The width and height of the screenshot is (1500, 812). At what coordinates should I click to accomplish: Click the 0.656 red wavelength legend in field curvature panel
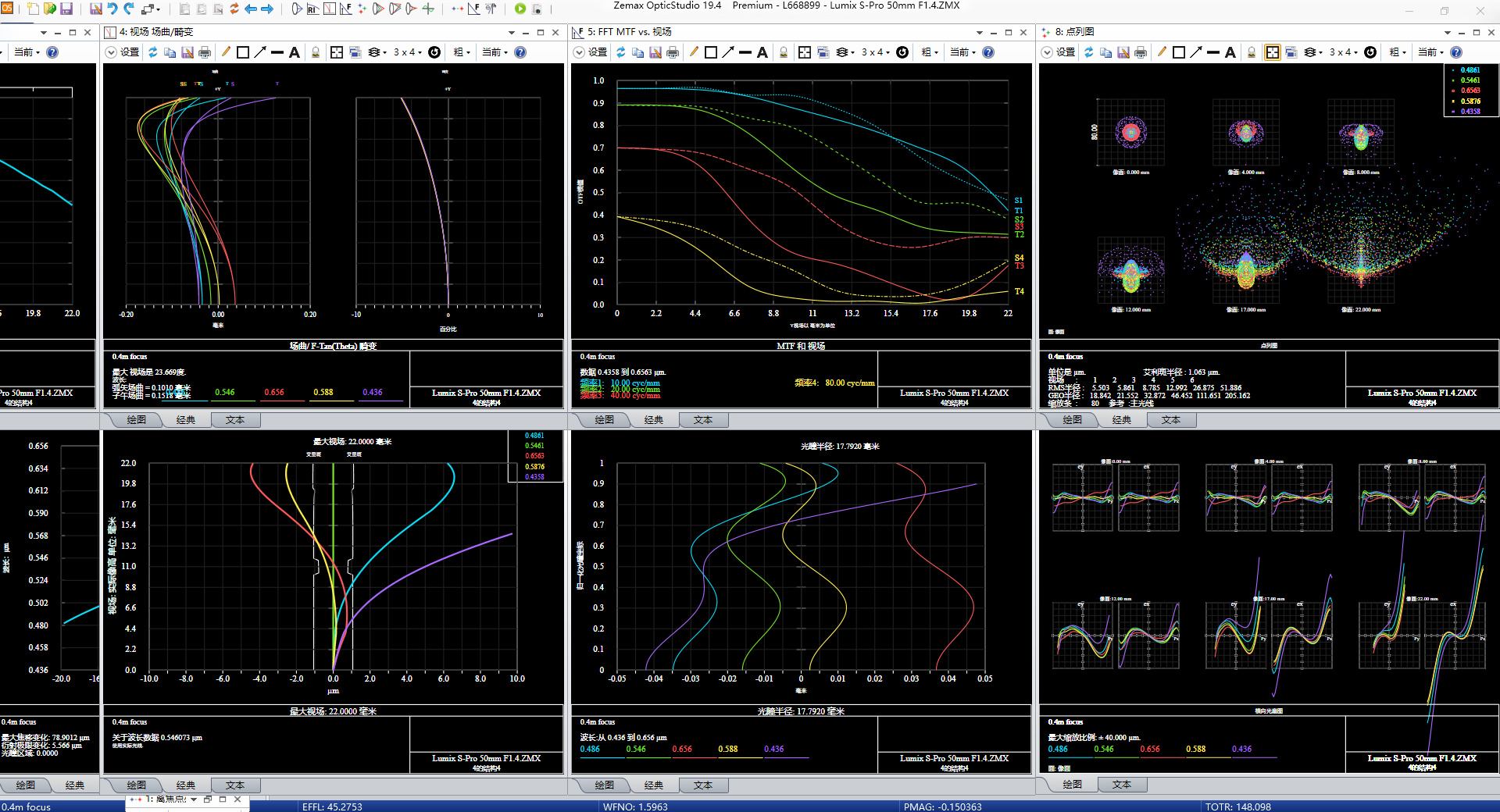tap(274, 393)
